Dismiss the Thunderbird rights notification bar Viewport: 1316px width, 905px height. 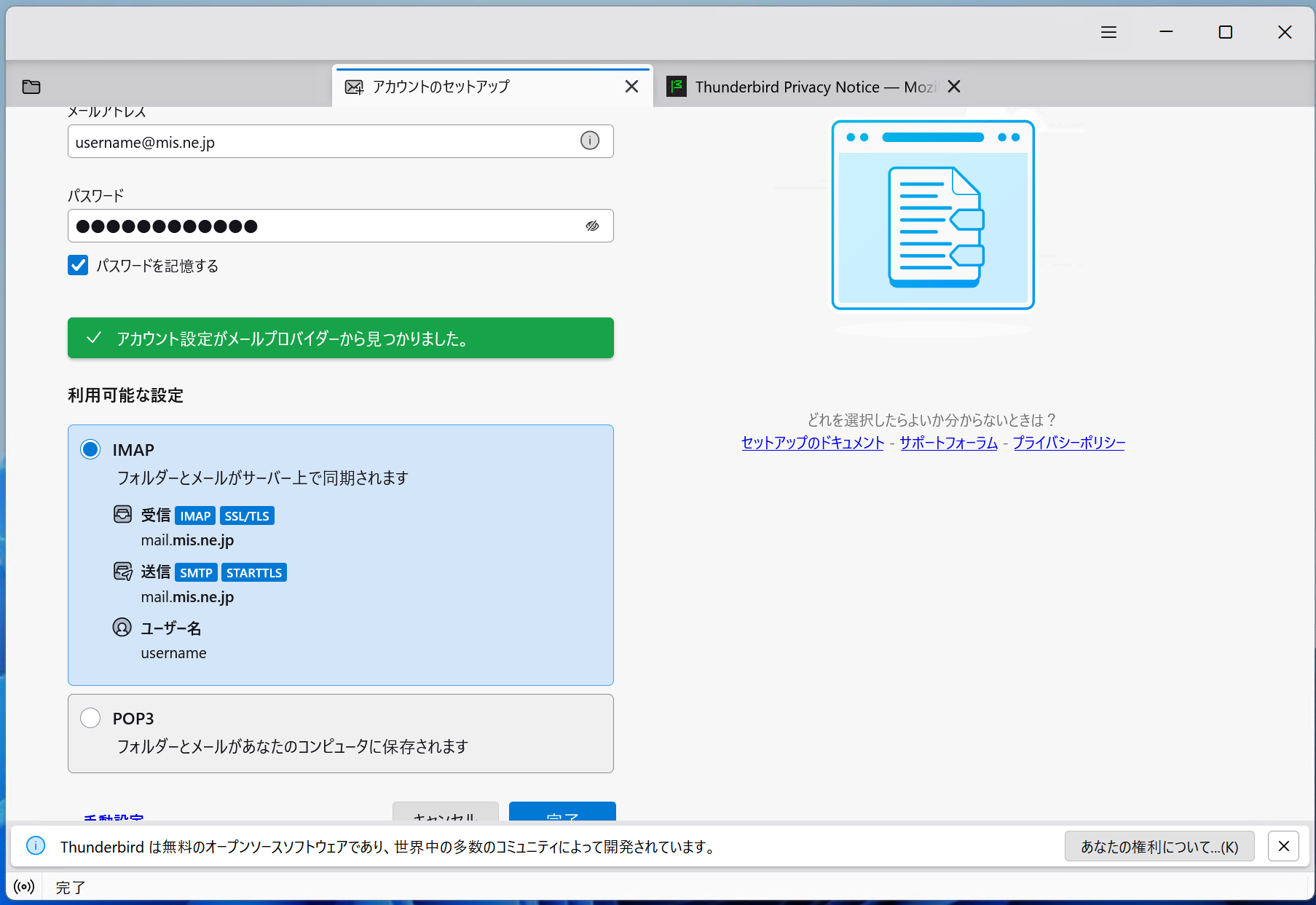click(1283, 846)
